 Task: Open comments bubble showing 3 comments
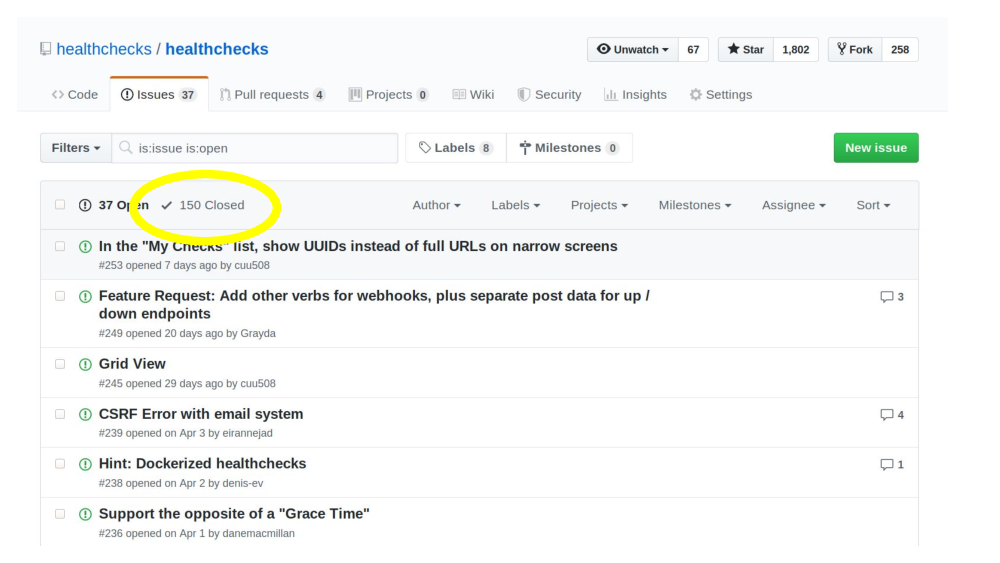pyautogui.click(x=892, y=296)
